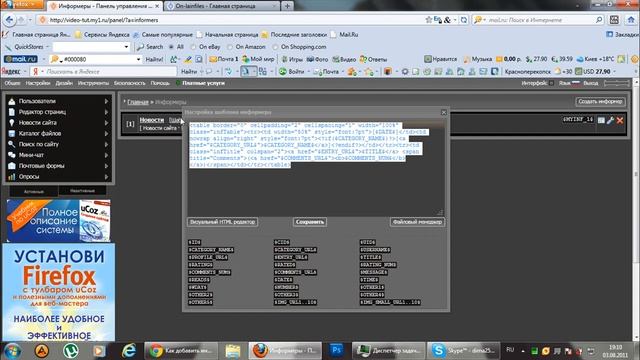Open the Помощь panel menu
Screen dimensions: 640x360
[x=160, y=83]
